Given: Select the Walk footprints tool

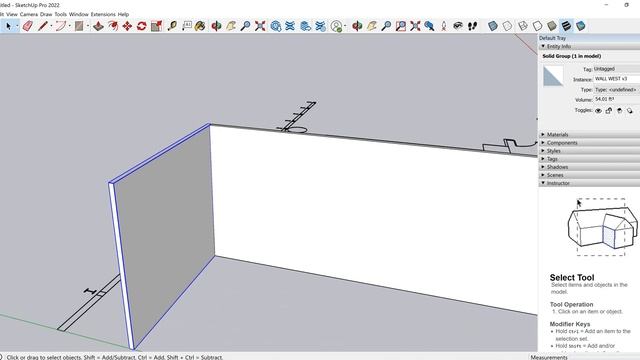Looking at the screenshot, I should tap(473, 26).
